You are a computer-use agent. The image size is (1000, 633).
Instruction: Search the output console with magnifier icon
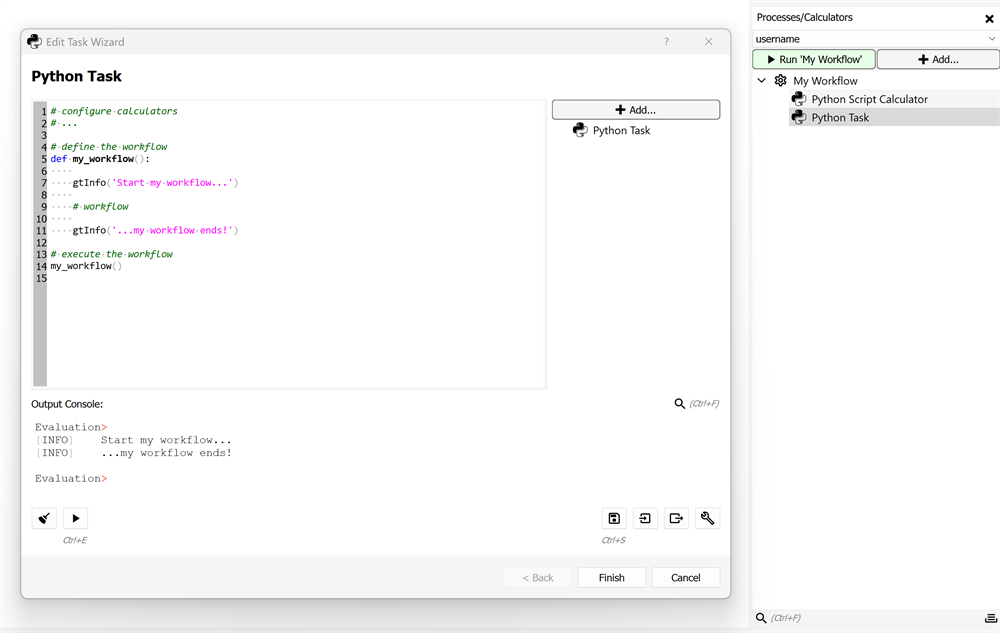(x=680, y=404)
